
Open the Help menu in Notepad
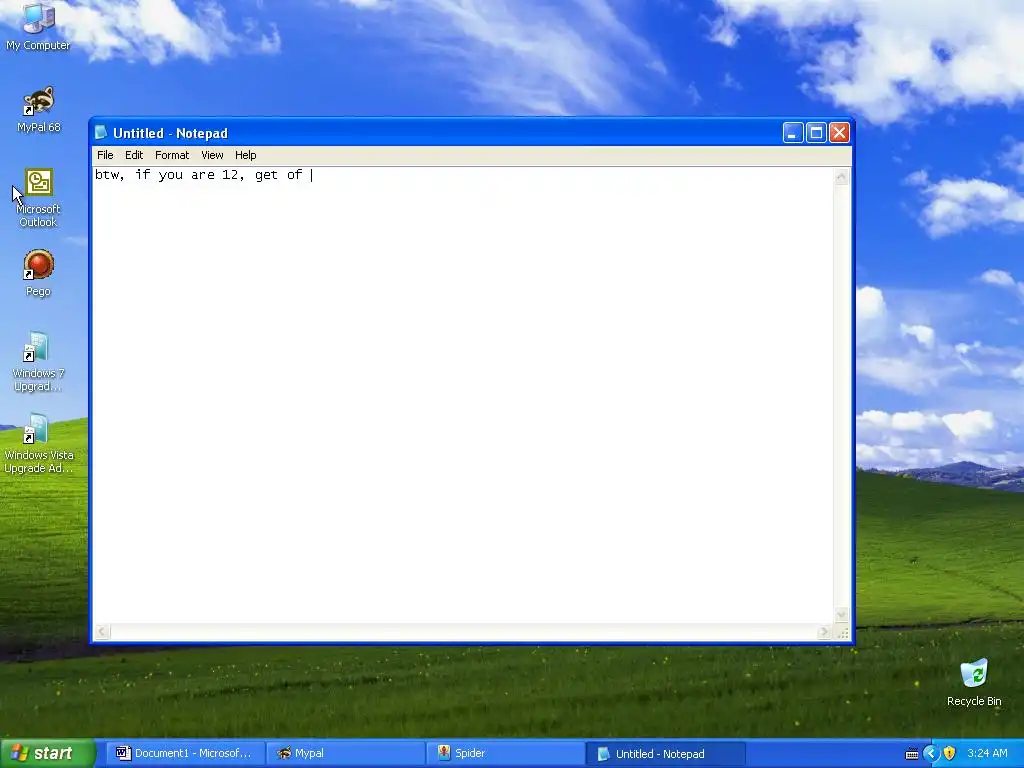[246, 155]
